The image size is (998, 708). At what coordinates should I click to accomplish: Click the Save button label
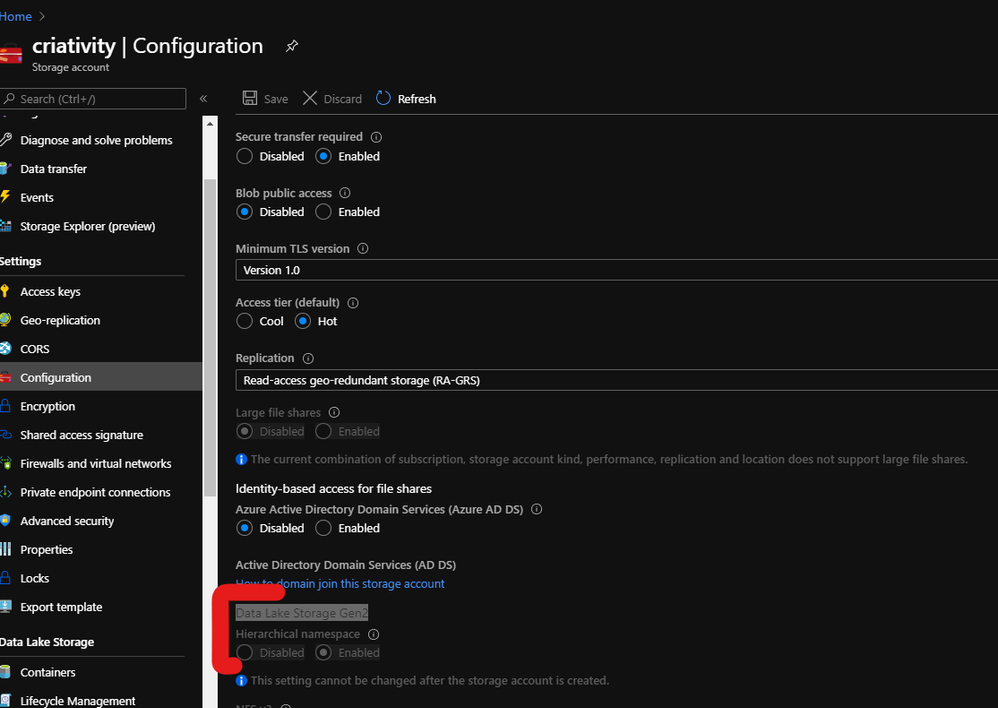point(276,99)
